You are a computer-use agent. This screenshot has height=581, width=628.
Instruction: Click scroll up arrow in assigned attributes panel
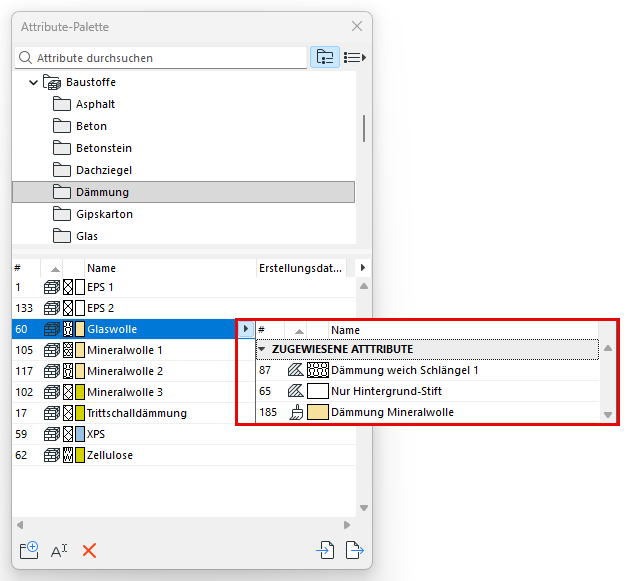608,348
